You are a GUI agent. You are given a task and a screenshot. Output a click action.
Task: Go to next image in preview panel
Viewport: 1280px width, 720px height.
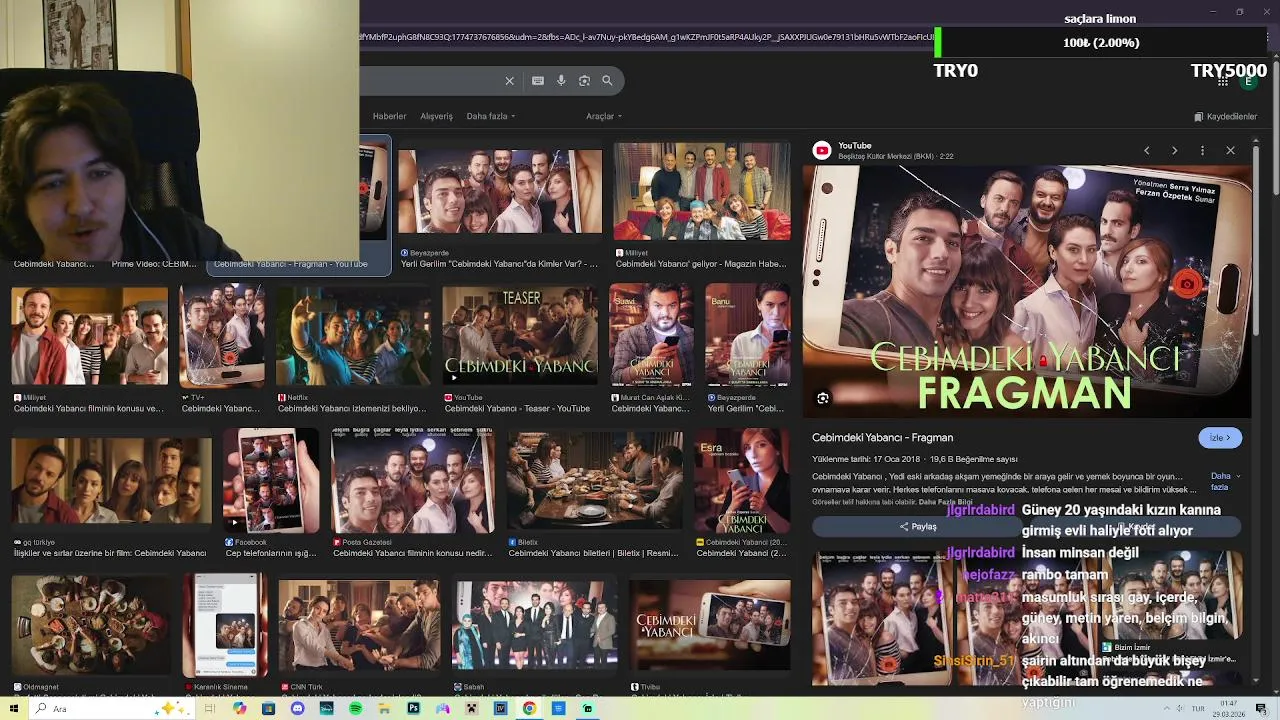point(1175,150)
